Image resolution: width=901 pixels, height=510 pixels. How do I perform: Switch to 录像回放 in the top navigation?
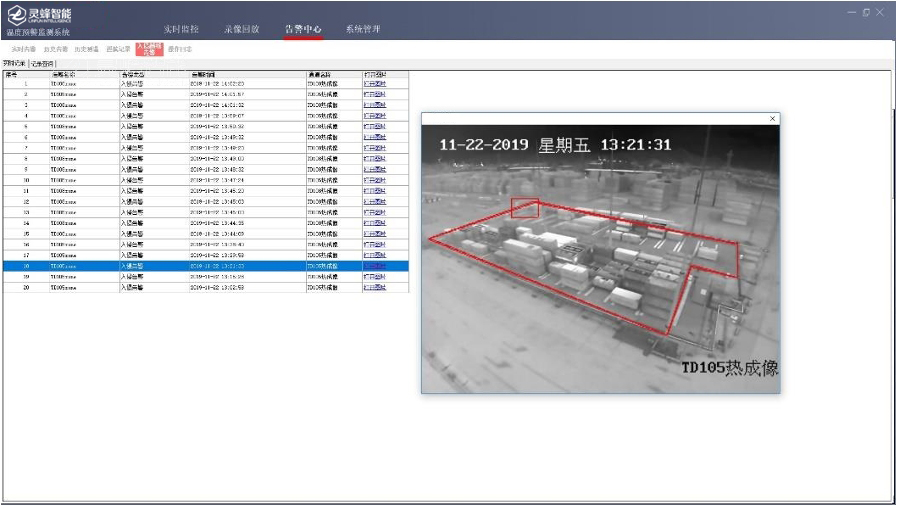click(241, 30)
